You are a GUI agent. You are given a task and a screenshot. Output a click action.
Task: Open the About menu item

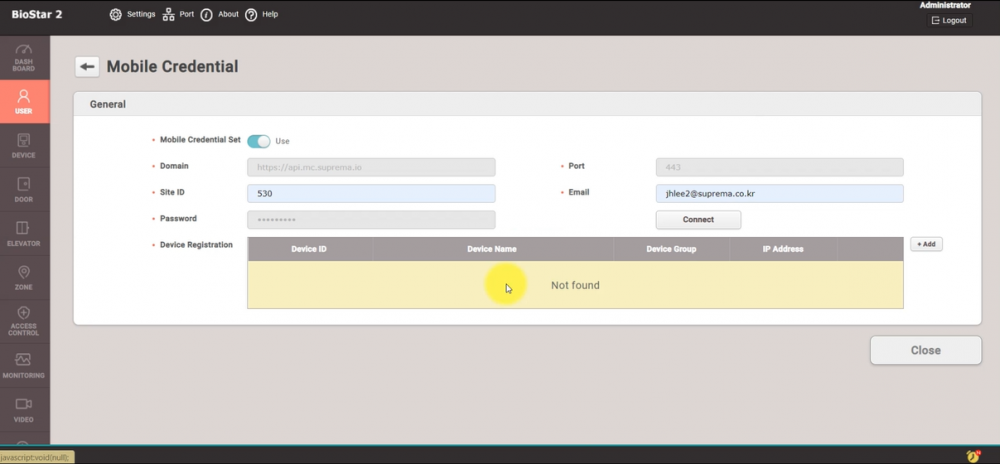(220, 15)
